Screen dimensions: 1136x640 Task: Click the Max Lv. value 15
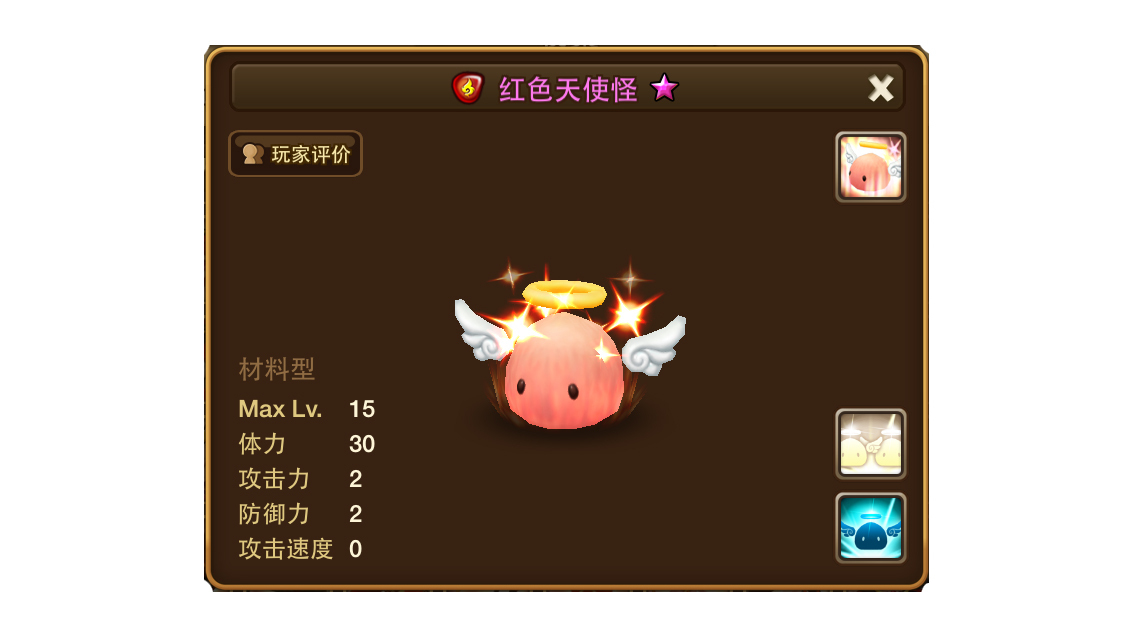pos(362,409)
